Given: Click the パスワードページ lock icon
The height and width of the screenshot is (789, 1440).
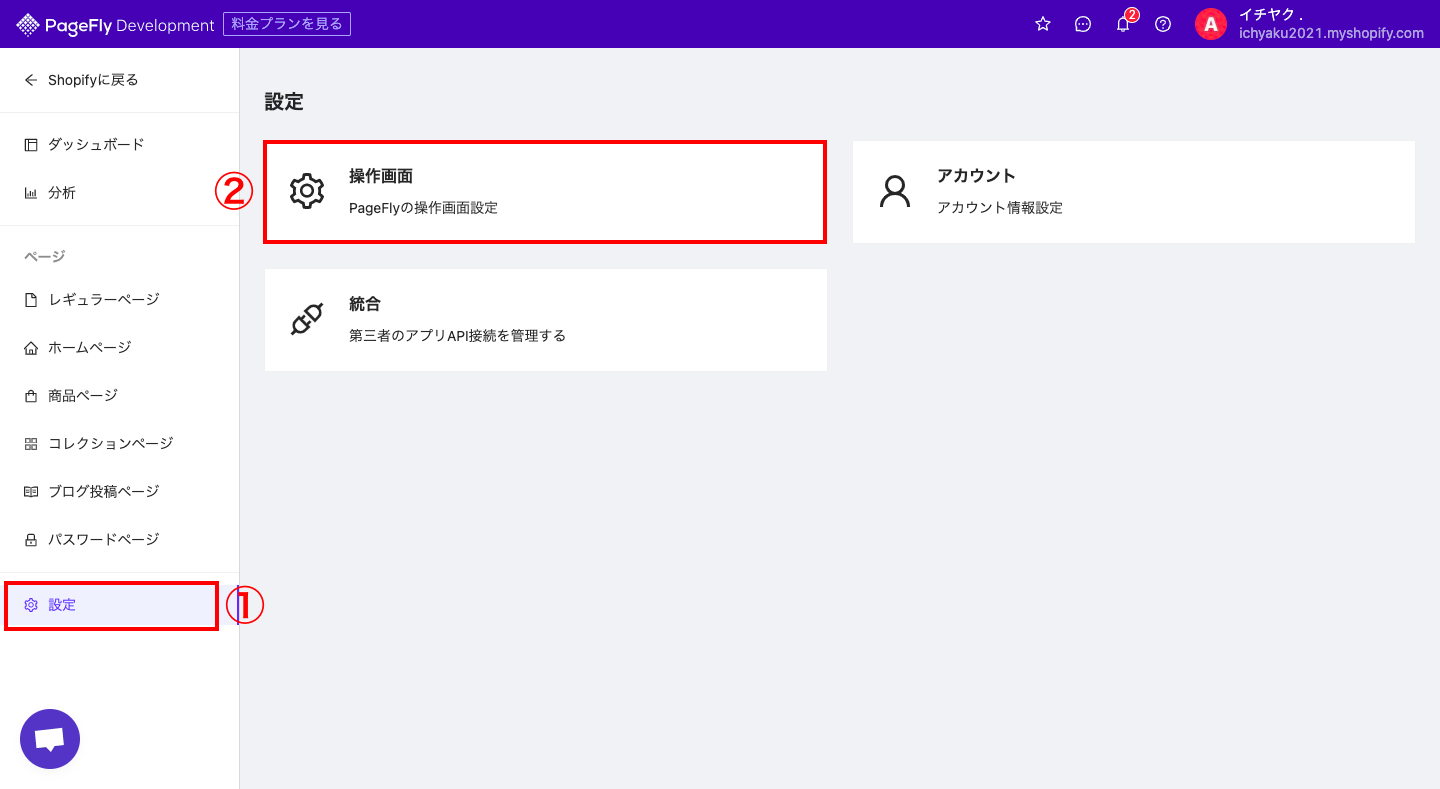Looking at the screenshot, I should [x=31, y=540].
